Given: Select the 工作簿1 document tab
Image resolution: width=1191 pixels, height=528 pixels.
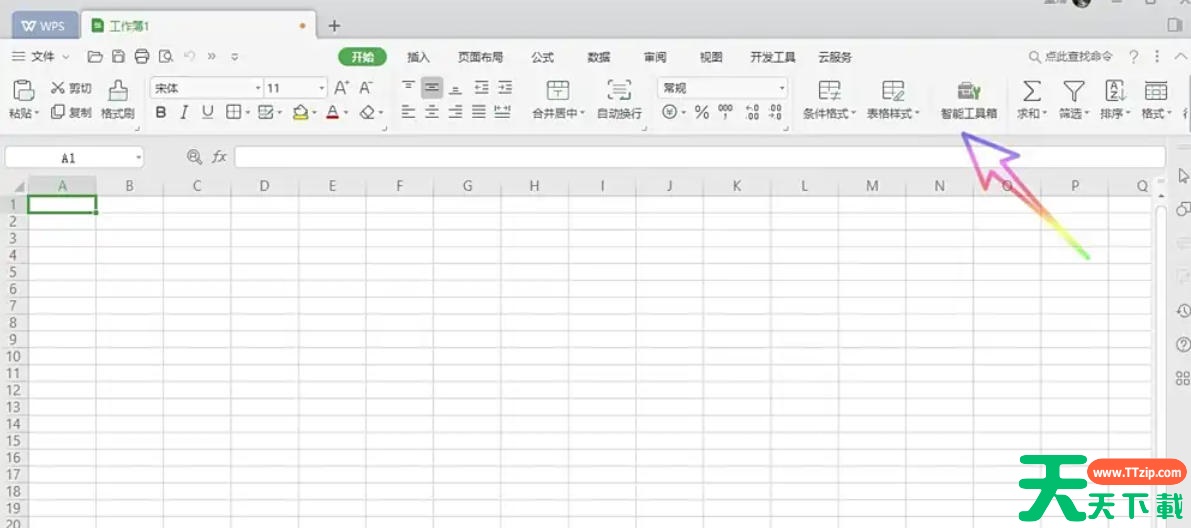Looking at the screenshot, I should (x=199, y=26).
